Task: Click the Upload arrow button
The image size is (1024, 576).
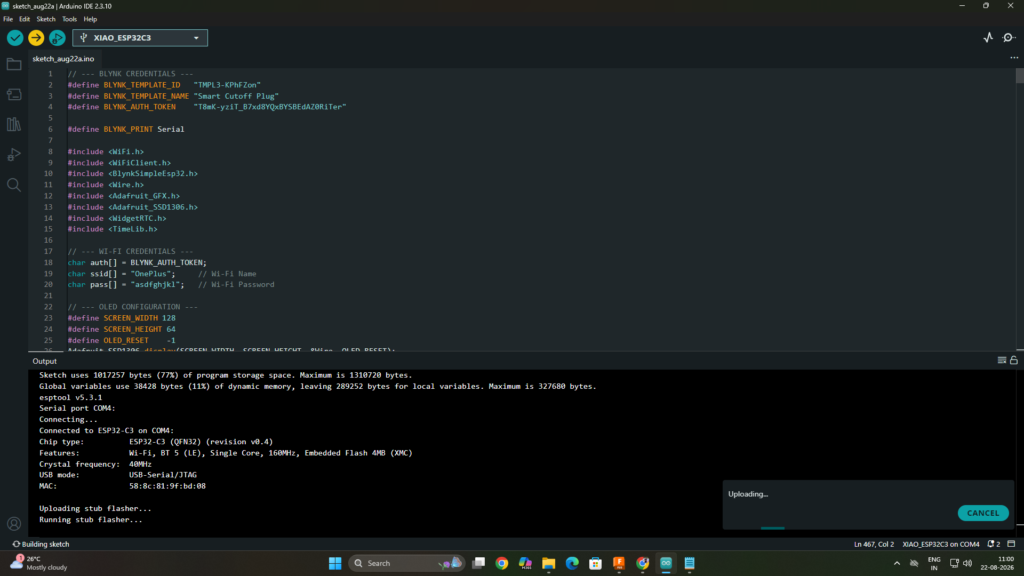Action: point(36,38)
